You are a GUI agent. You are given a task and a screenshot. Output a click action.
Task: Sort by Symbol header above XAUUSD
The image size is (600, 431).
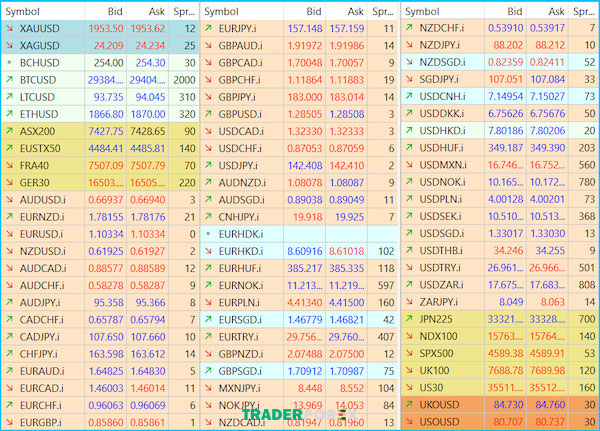point(23,11)
